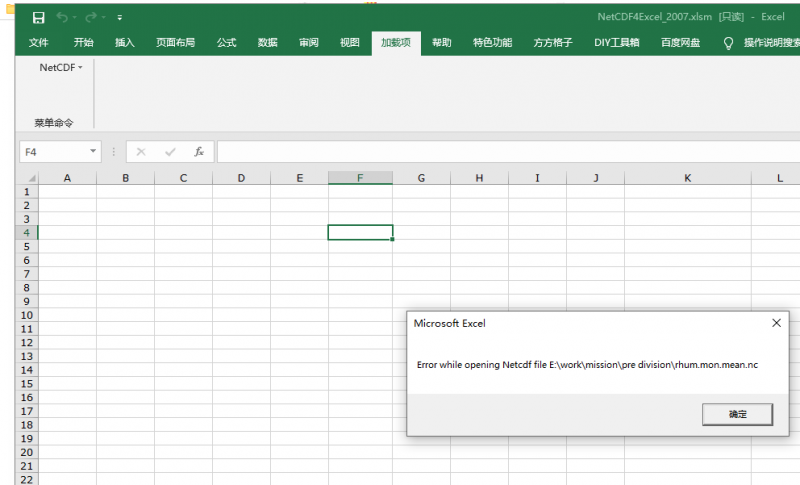The image size is (800, 485).
Task: Click cell B2 in the worksheet
Action: (x=125, y=205)
